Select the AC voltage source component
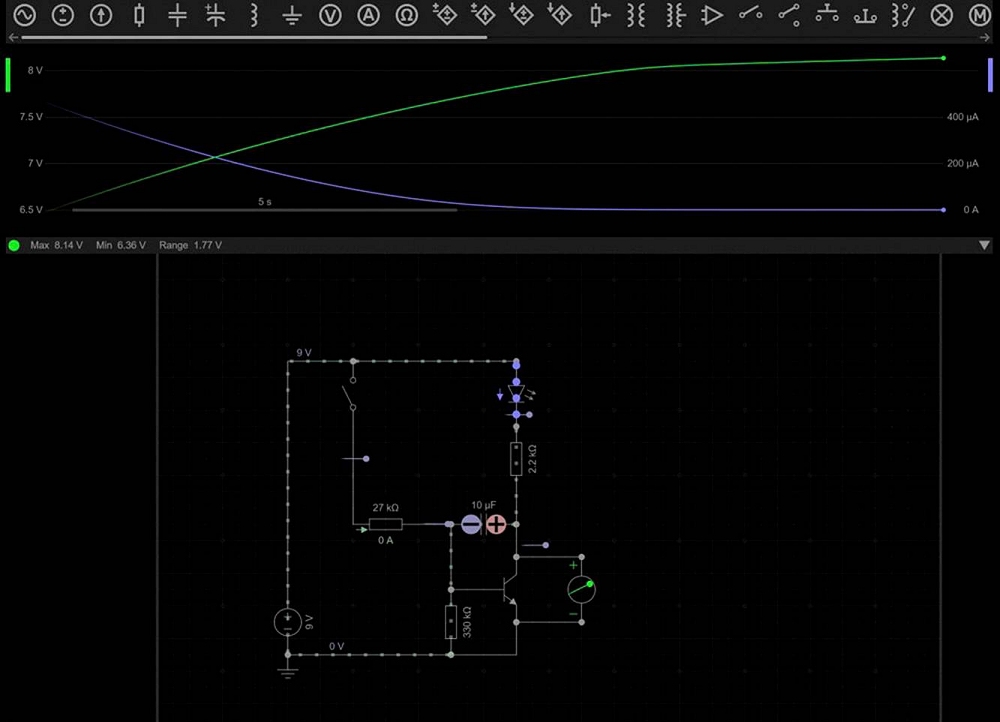 pos(22,15)
